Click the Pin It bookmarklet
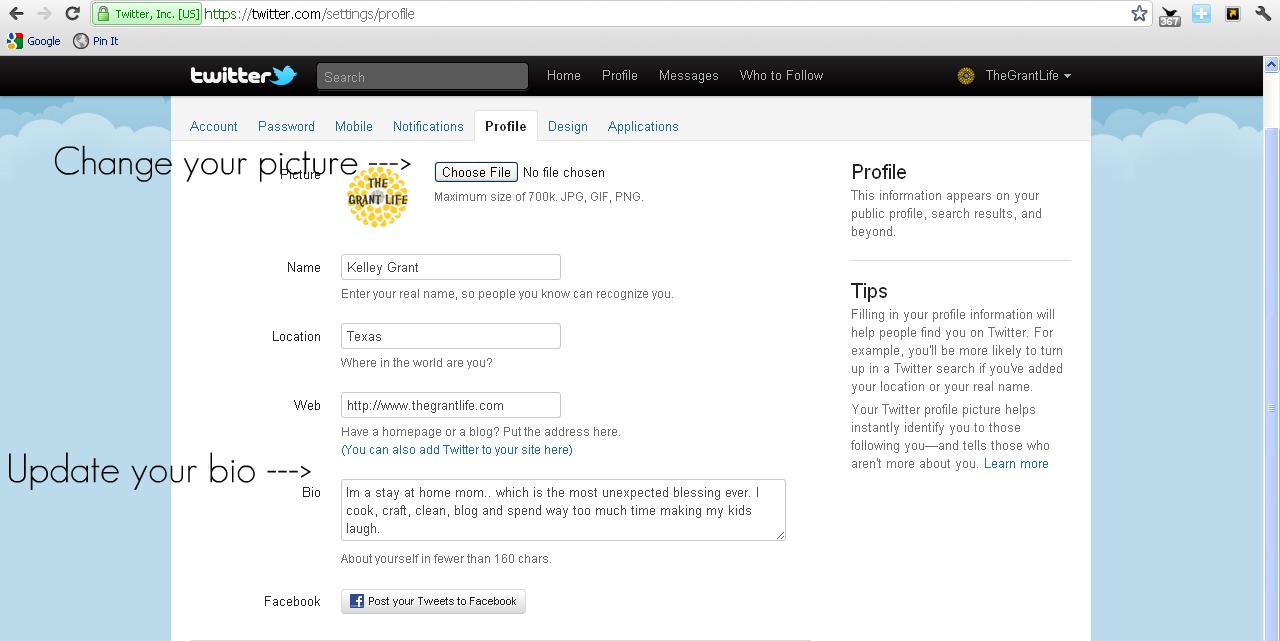The width and height of the screenshot is (1280, 641). point(96,41)
